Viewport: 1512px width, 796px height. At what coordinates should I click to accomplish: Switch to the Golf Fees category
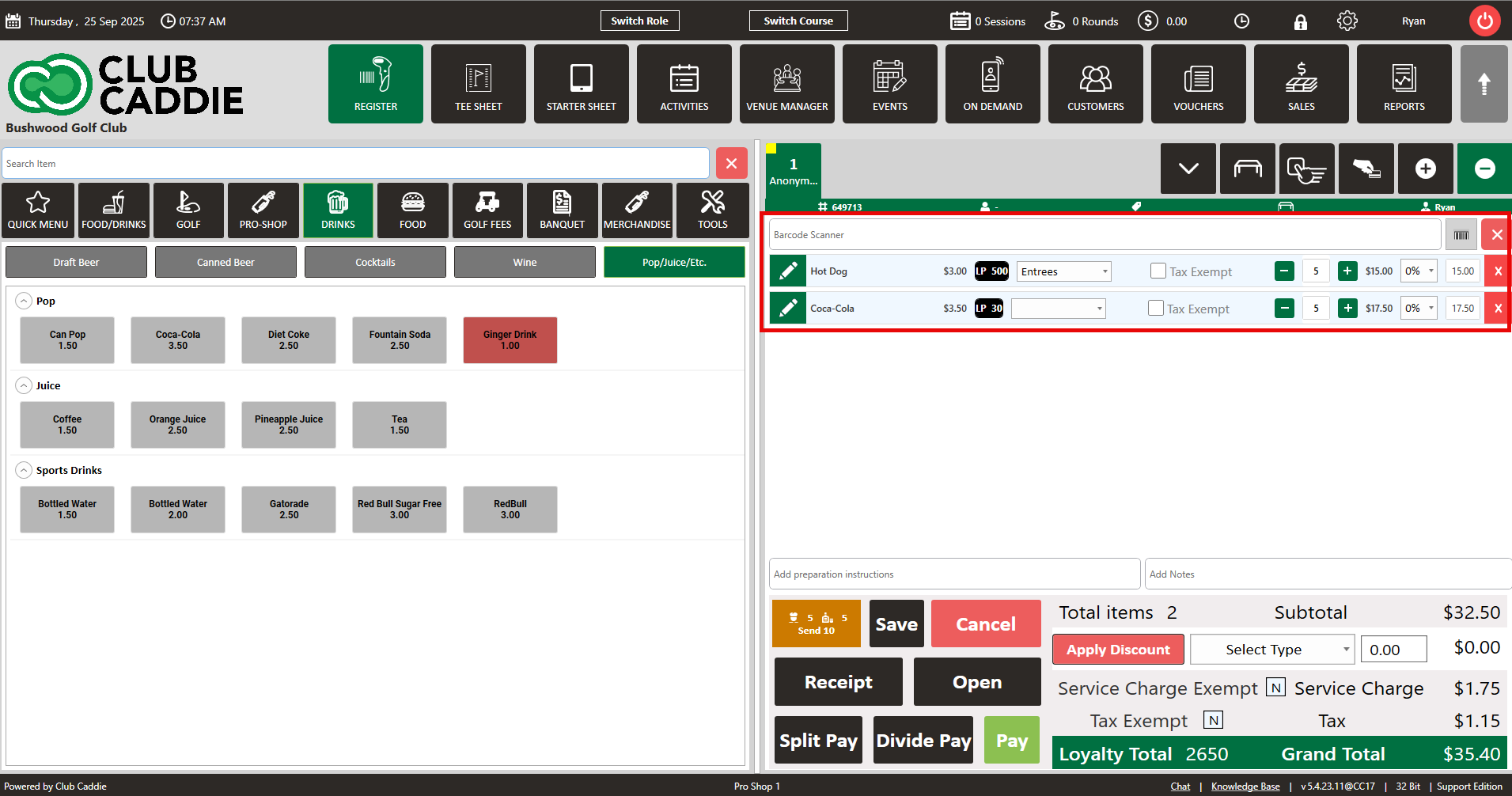[487, 210]
